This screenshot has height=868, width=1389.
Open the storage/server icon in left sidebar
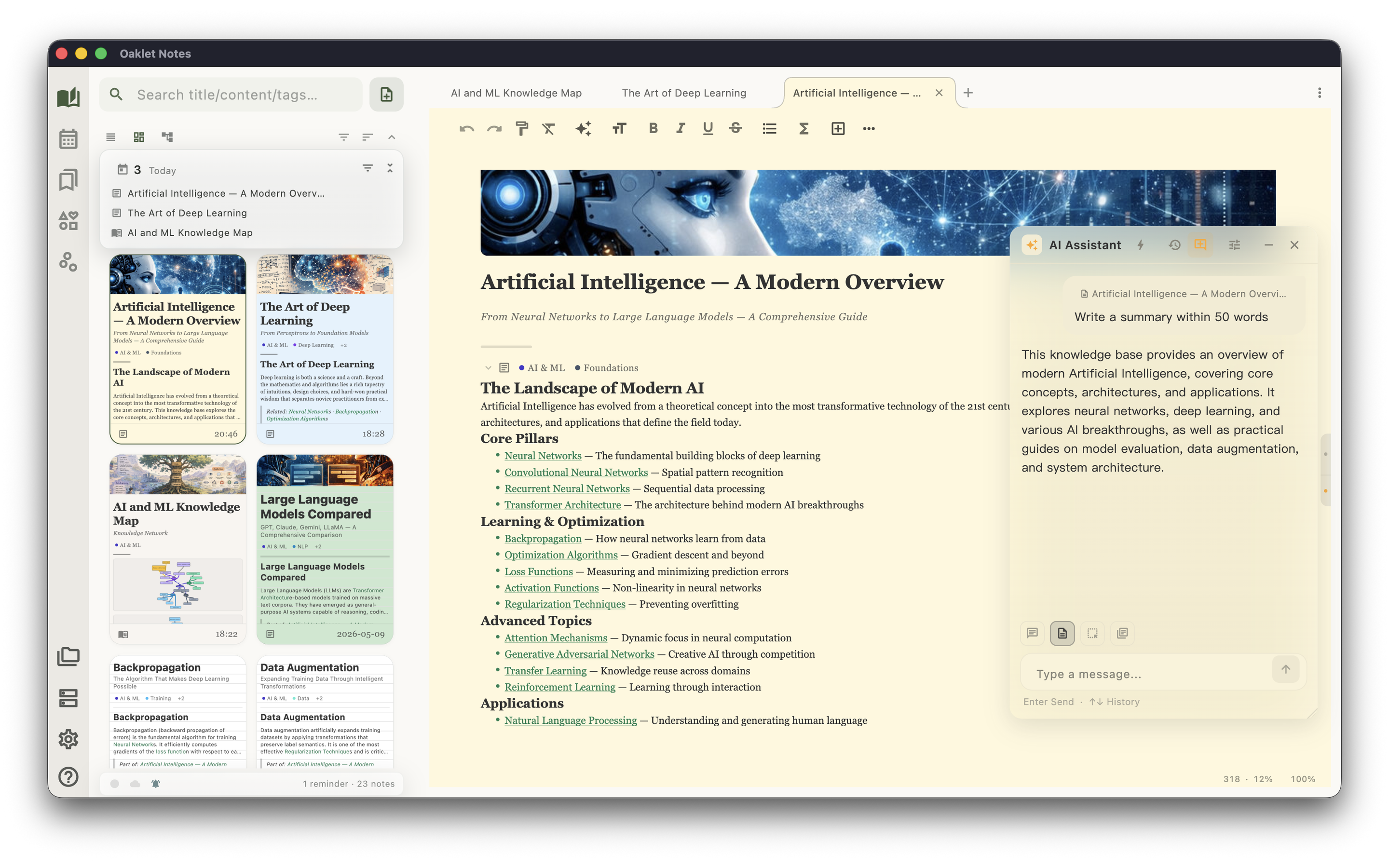68,698
